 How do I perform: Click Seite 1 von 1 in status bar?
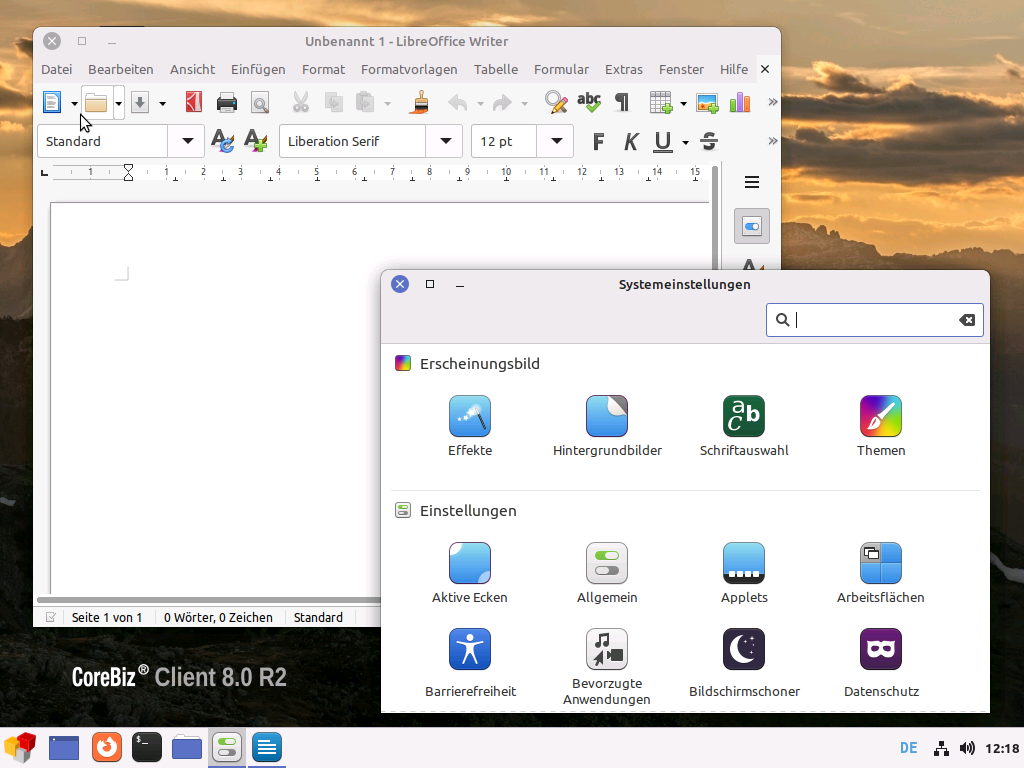(x=107, y=617)
